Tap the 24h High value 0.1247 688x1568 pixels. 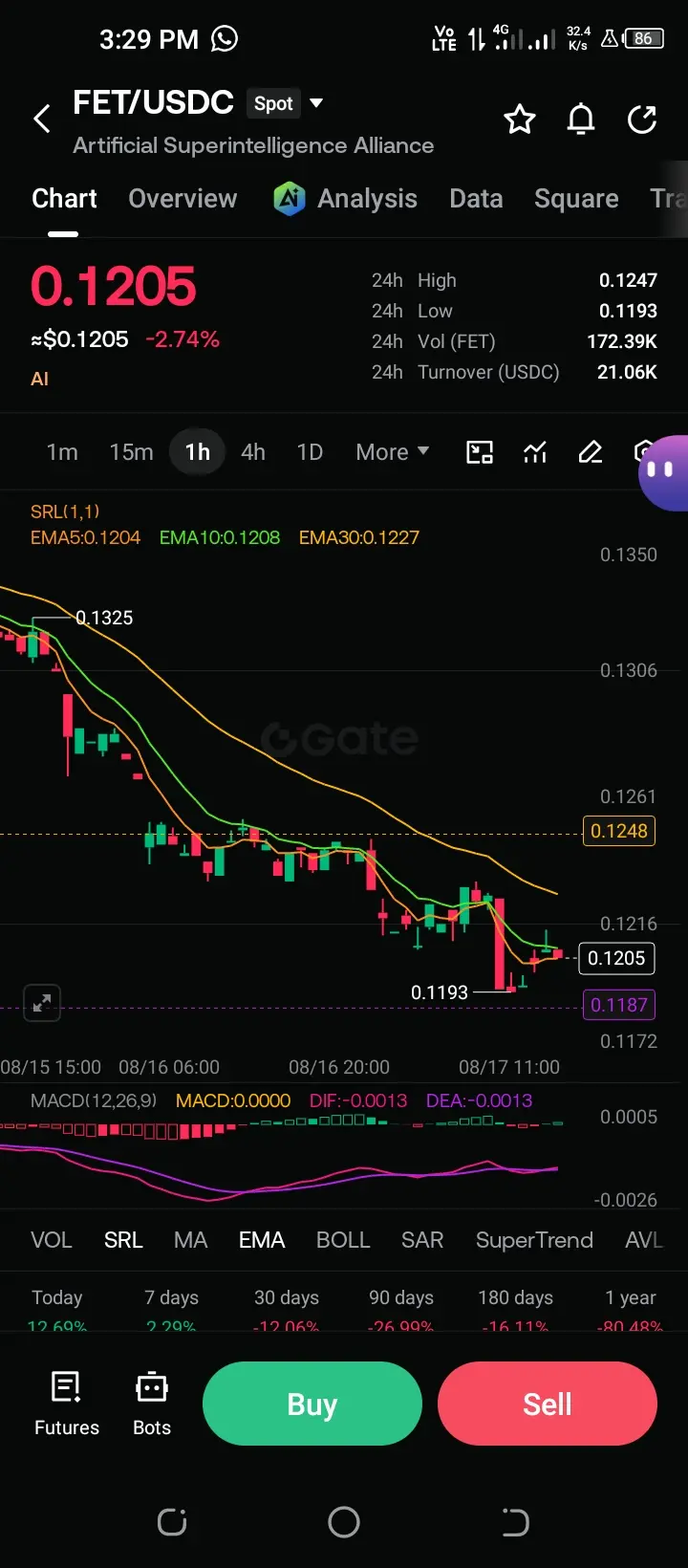point(628,280)
